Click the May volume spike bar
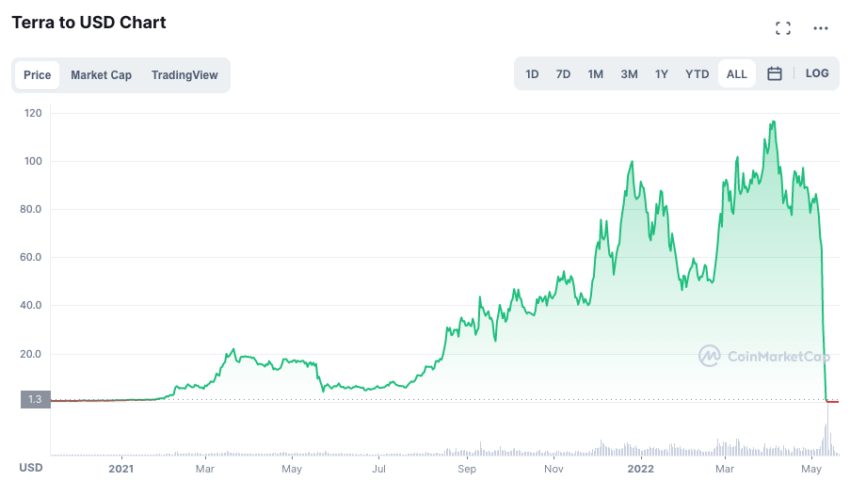850x480 pixels. coord(827,428)
